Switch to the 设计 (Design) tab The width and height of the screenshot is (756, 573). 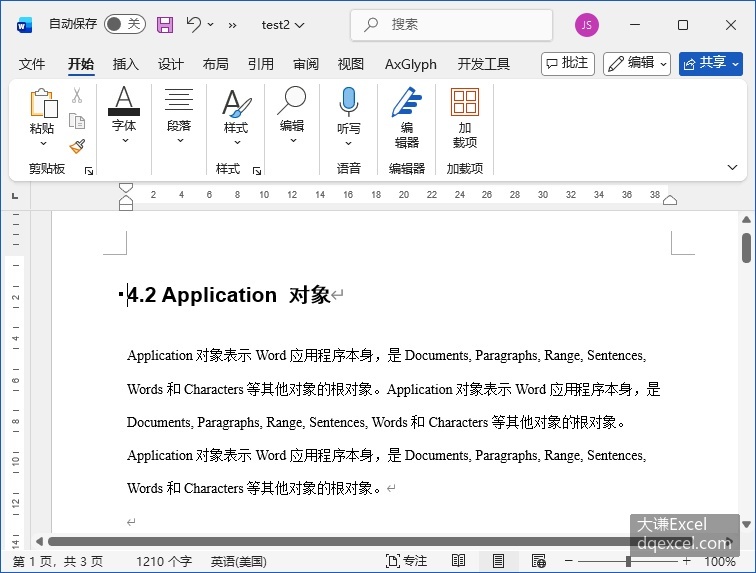point(171,64)
